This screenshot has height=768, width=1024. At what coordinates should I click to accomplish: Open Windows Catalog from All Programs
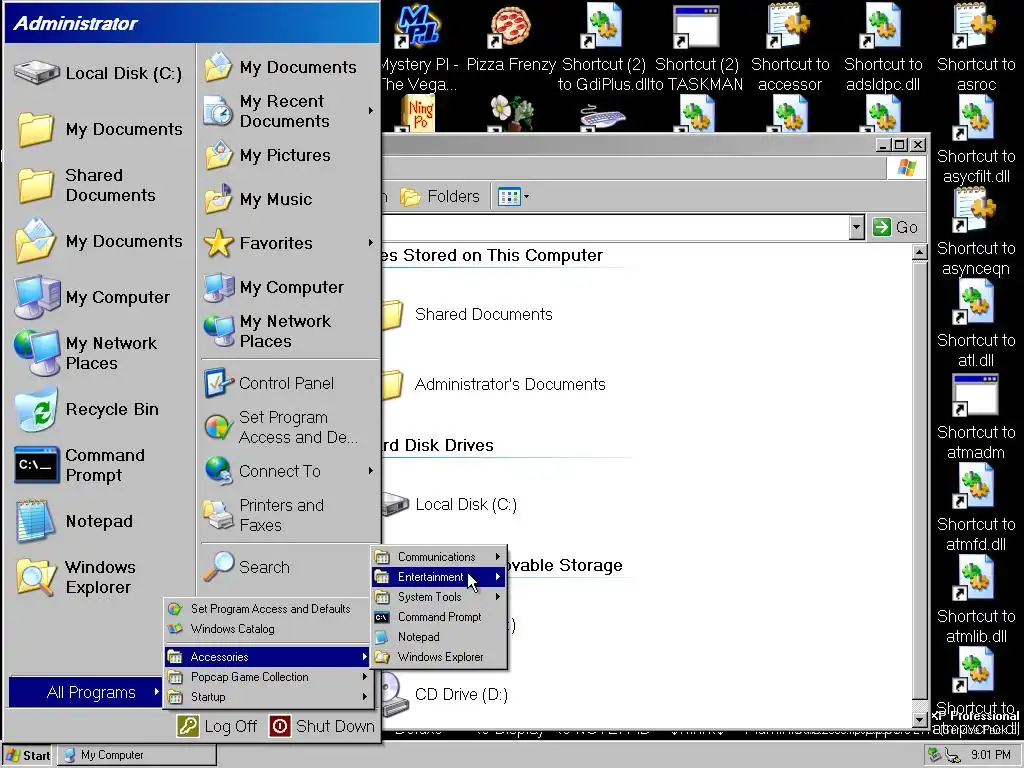268,629
